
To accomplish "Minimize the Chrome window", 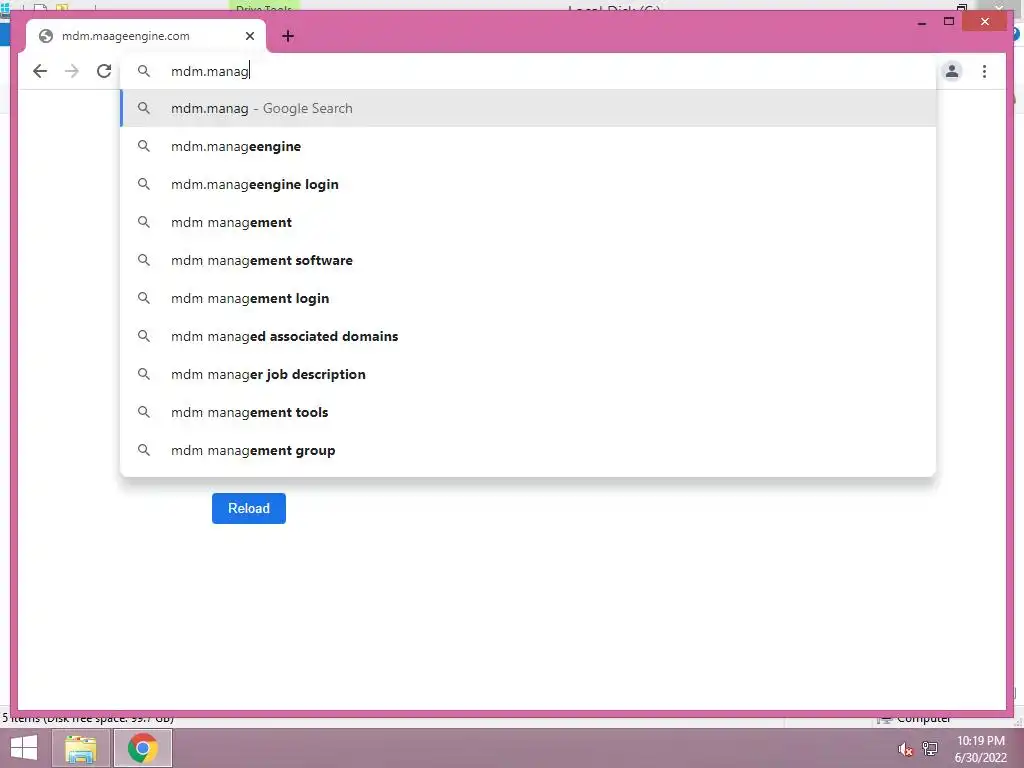I will (921, 22).
